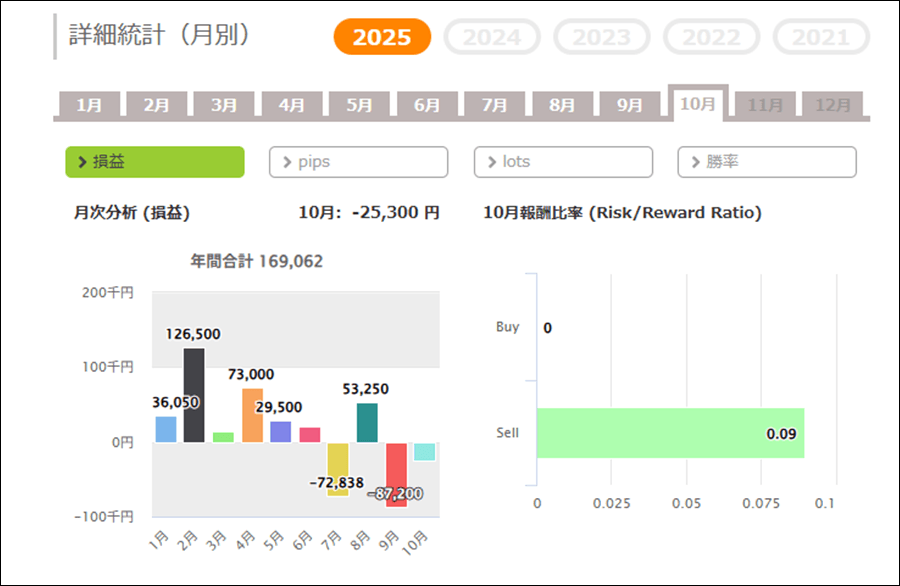Open the 2月 month tab
Viewport: 900px width, 586px height.
tap(156, 105)
